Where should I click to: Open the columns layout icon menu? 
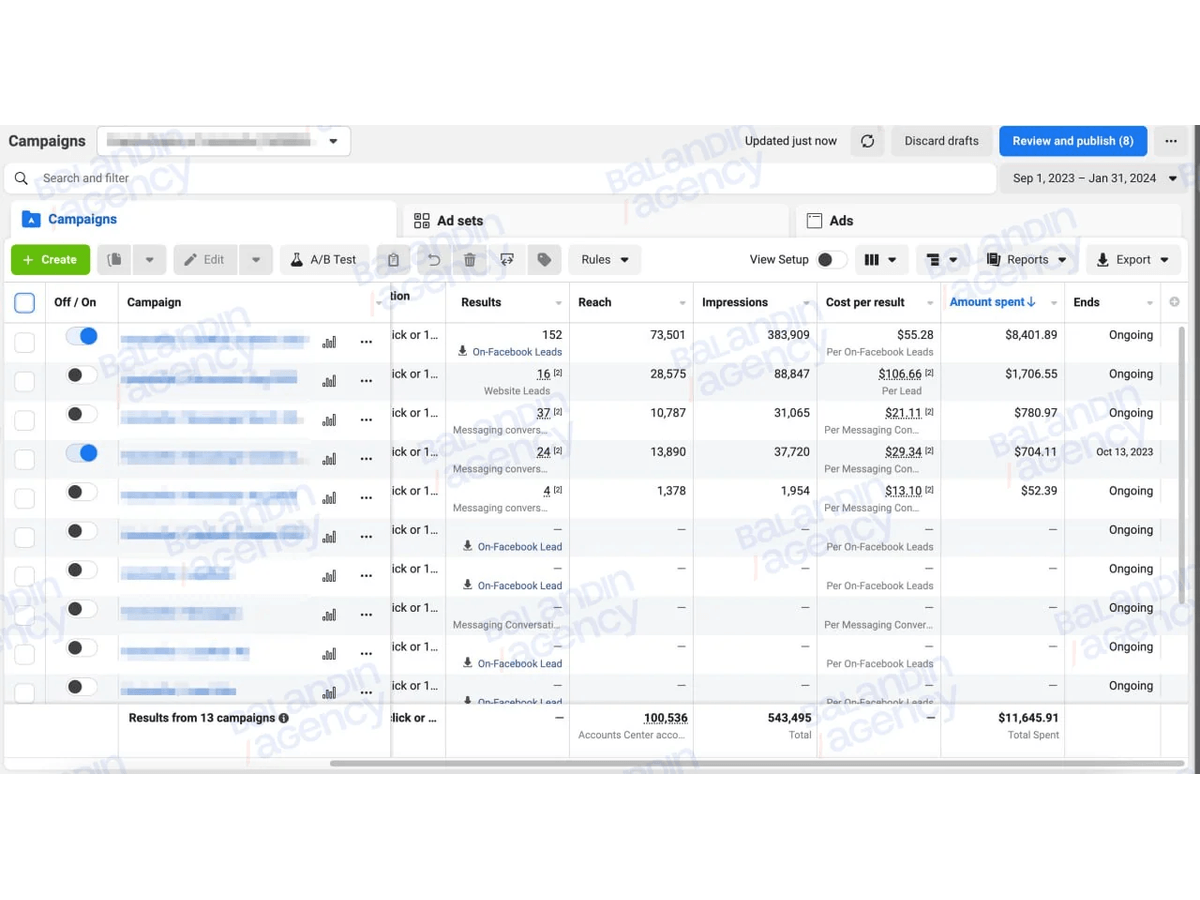[x=880, y=260]
